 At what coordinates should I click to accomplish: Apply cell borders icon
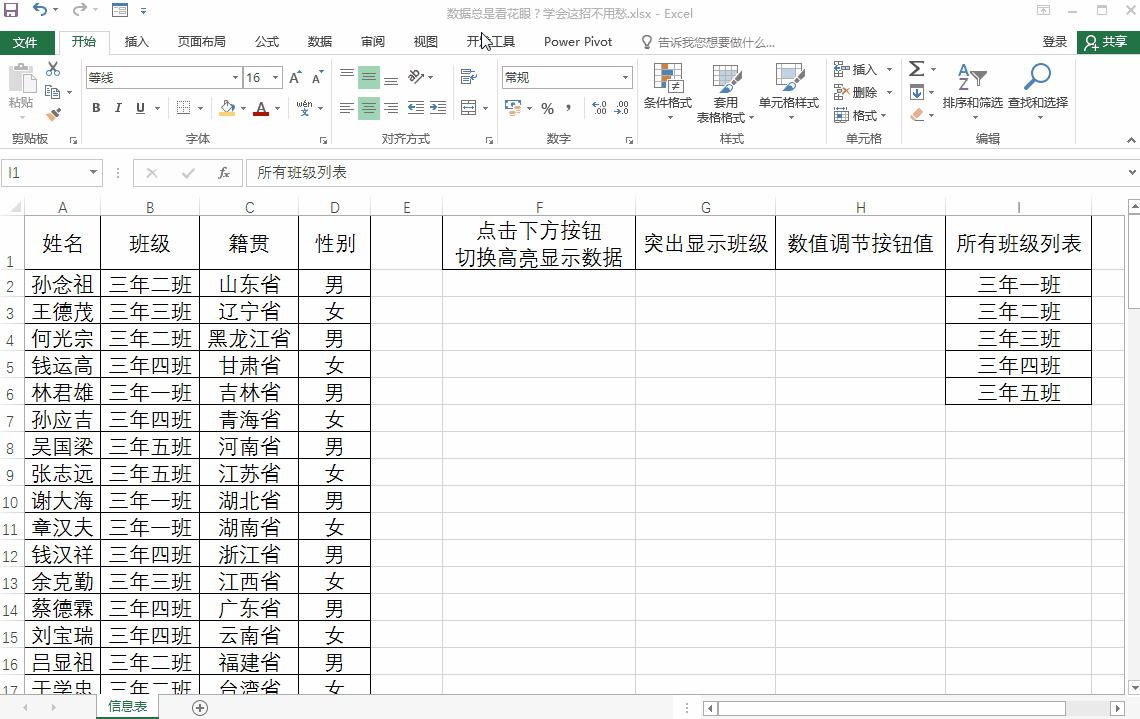[183, 108]
